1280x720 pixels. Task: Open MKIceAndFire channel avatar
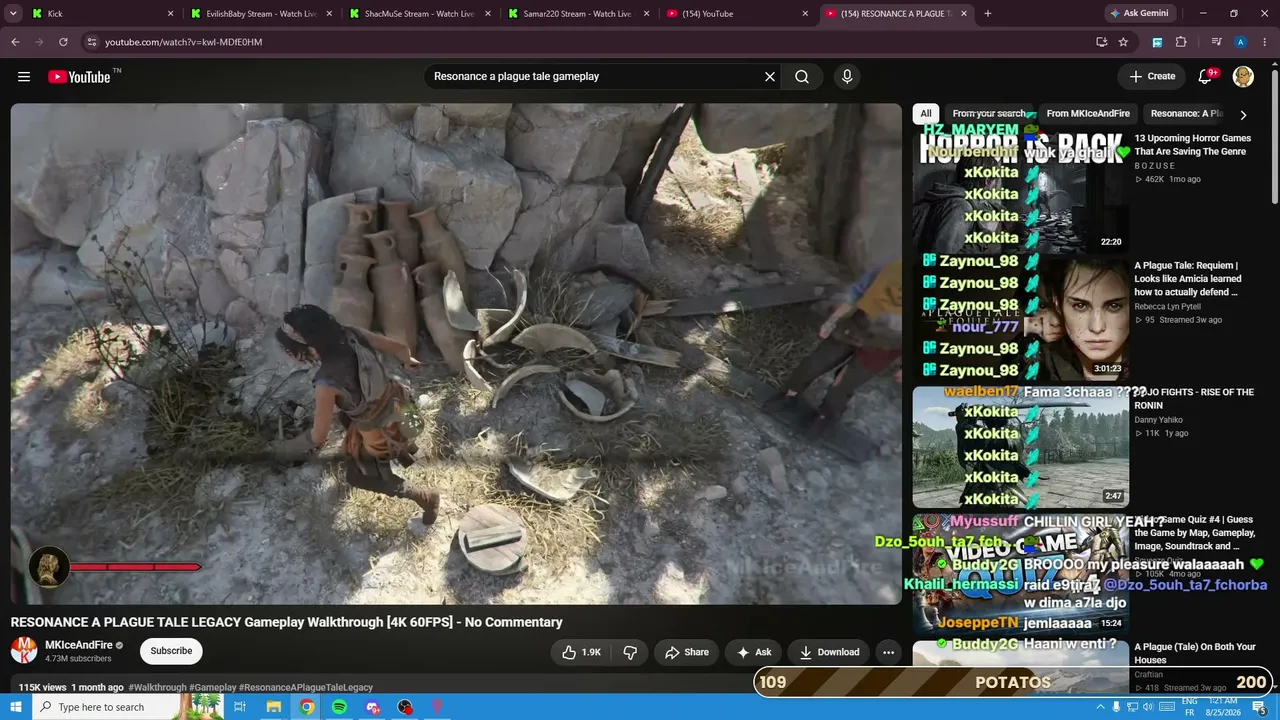tap(24, 651)
